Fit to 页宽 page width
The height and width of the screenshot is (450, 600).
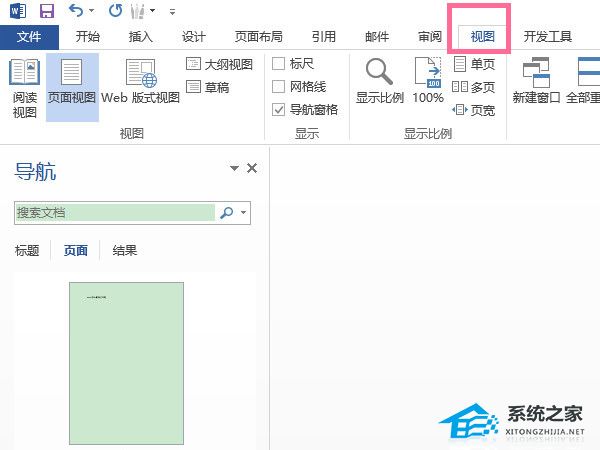coord(474,110)
